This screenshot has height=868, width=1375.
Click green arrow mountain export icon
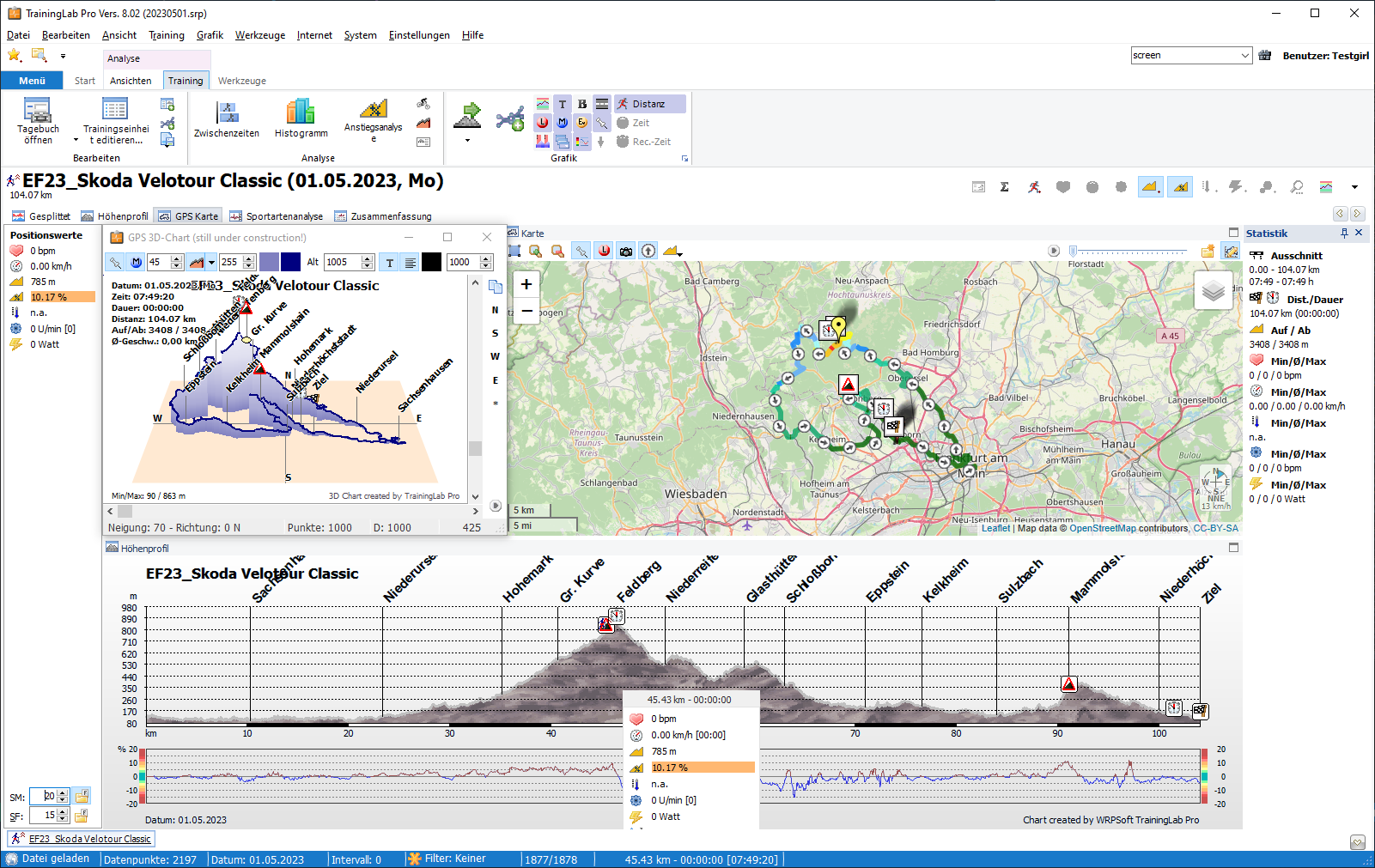click(x=468, y=115)
